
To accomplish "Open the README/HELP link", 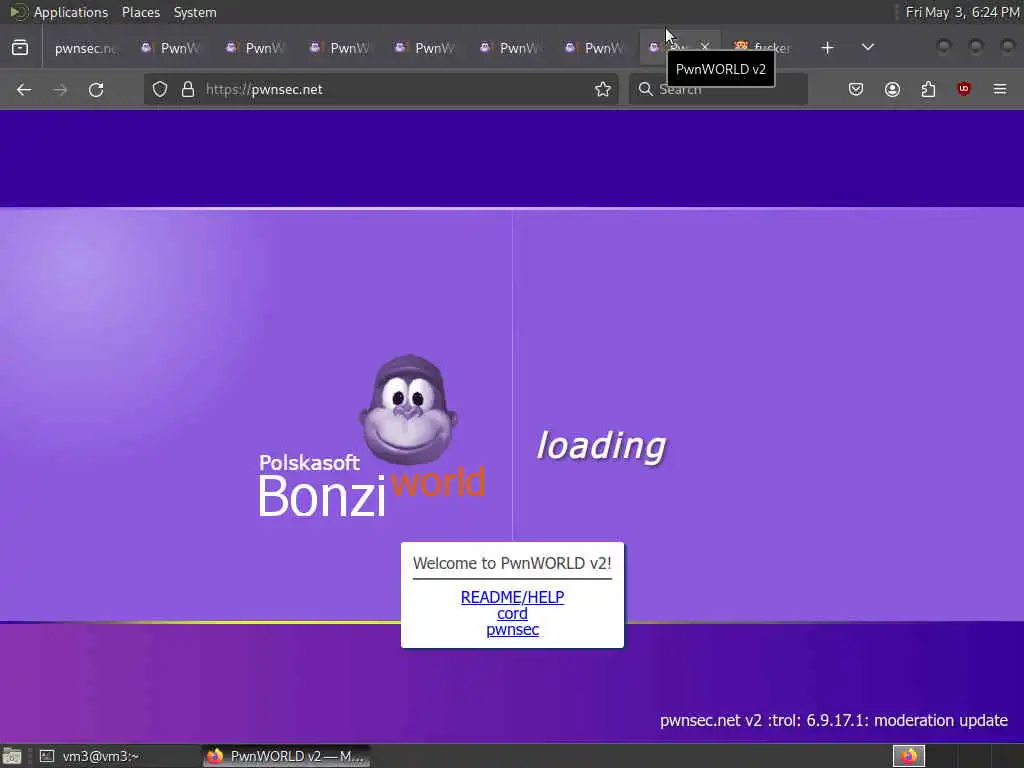I will 513,597.
